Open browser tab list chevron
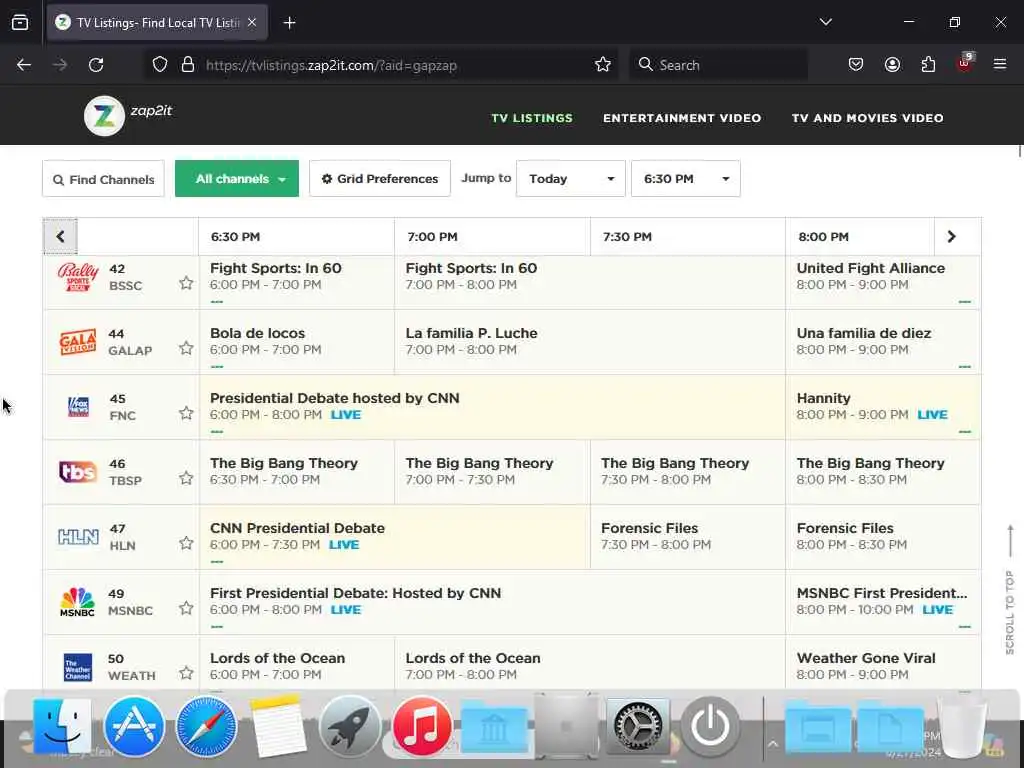This screenshot has height=768, width=1024. pyautogui.click(x=825, y=22)
